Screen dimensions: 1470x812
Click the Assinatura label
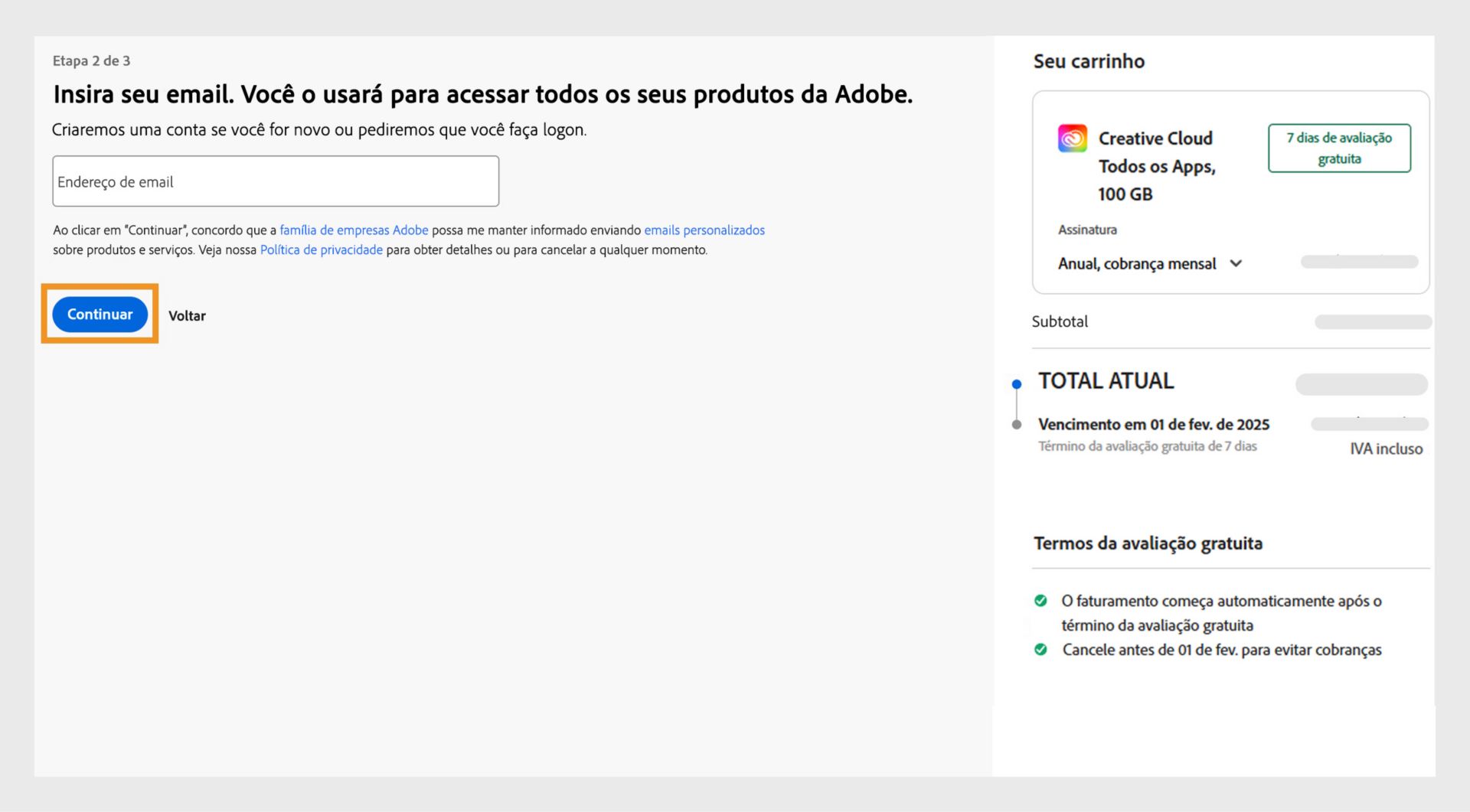pos(1087,230)
